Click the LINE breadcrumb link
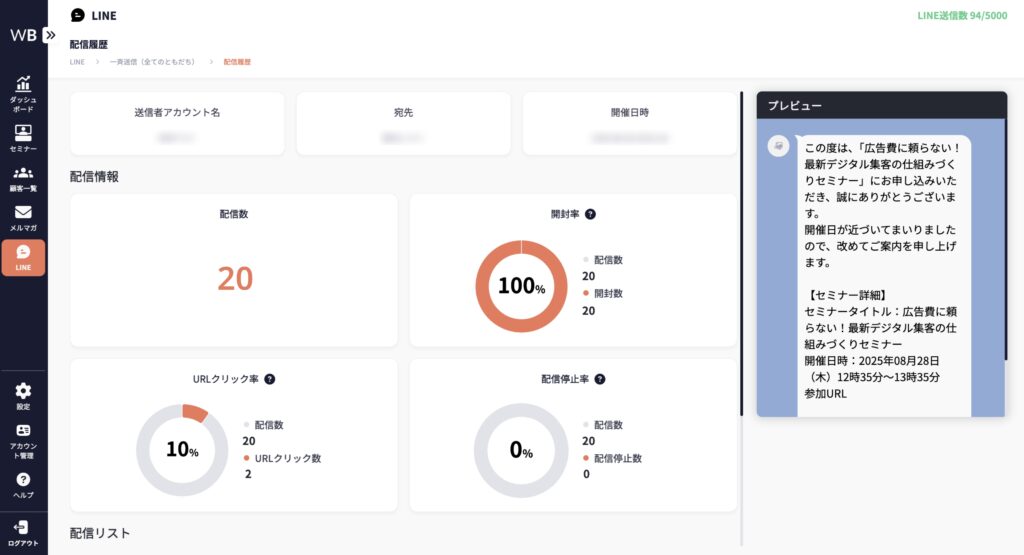This screenshot has width=1024, height=555. pos(77,62)
